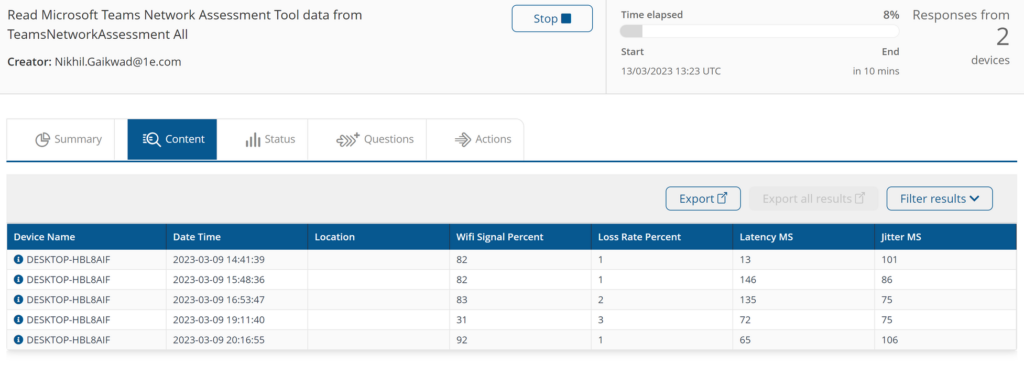Open the Summary tab

point(67,140)
